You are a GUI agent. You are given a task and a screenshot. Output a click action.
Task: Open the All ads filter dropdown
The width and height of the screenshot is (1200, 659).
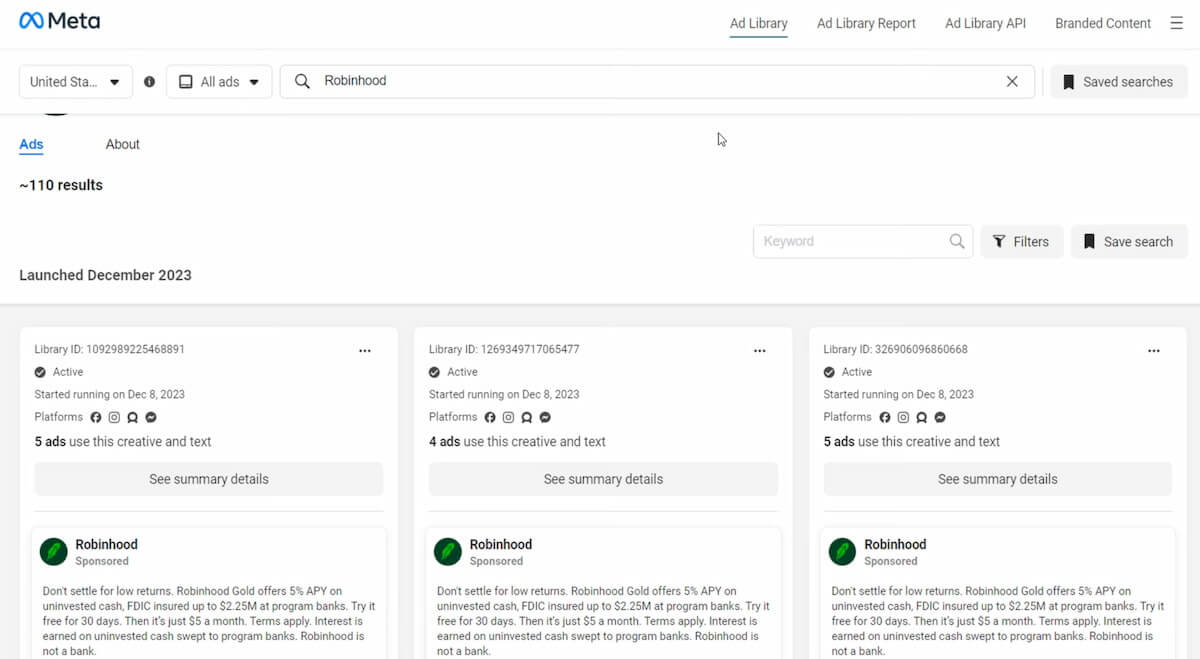click(x=219, y=81)
